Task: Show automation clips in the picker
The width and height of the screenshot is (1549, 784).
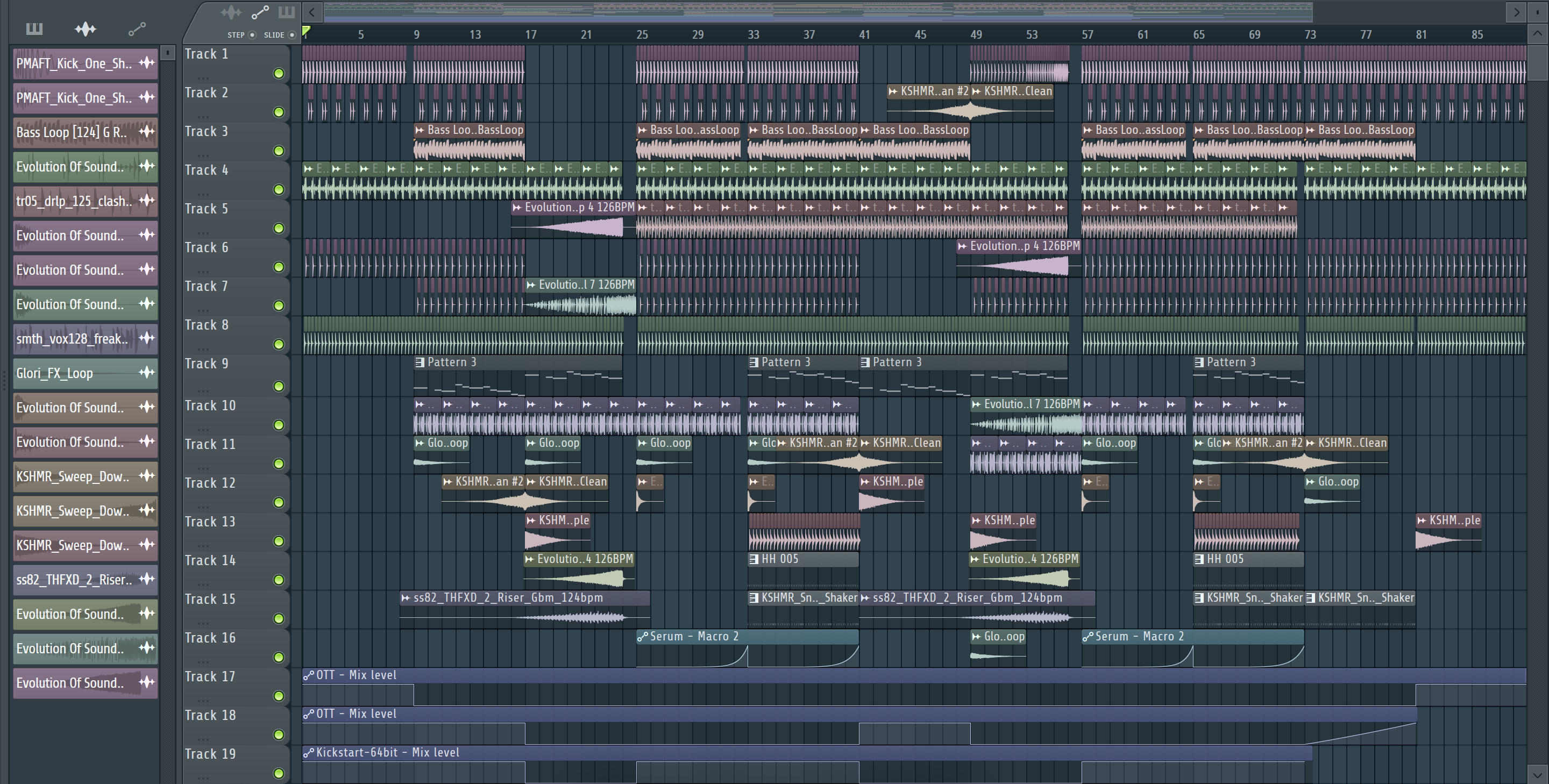Action: [x=137, y=28]
